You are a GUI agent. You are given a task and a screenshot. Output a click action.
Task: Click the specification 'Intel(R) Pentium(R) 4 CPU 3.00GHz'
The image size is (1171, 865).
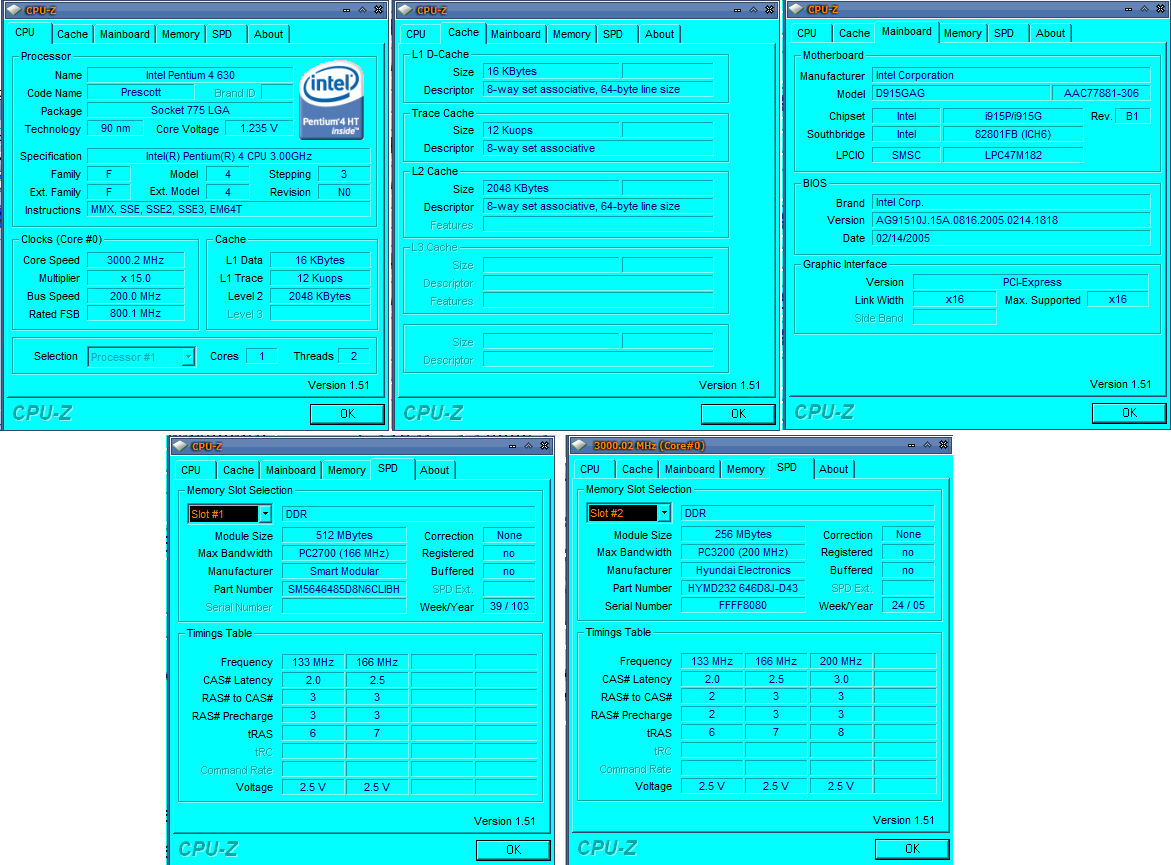pos(229,156)
